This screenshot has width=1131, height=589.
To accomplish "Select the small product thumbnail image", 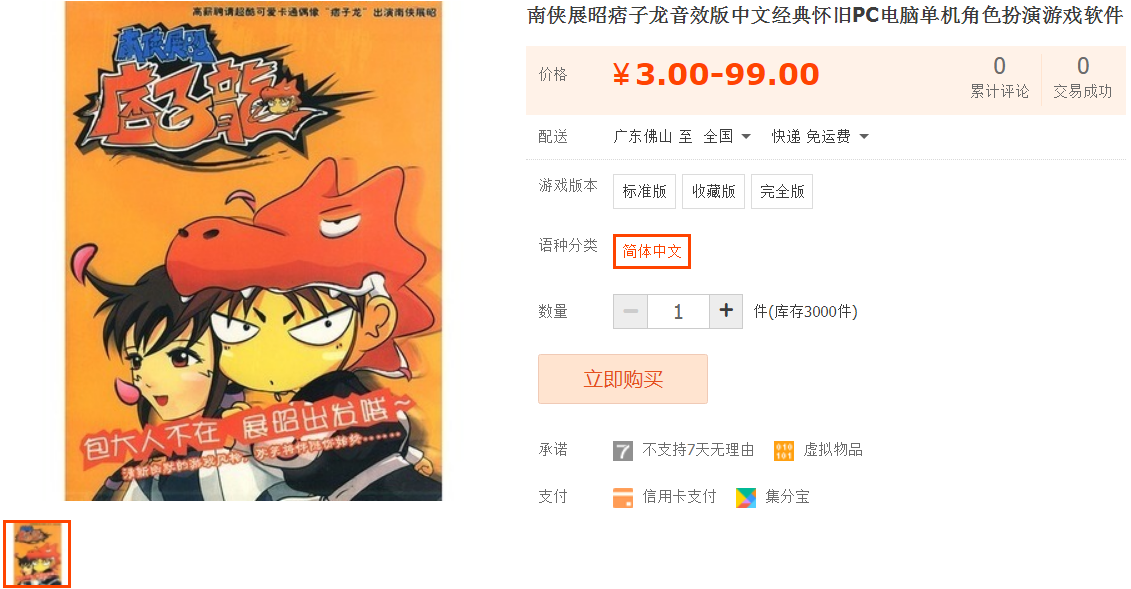I will tap(37, 554).
